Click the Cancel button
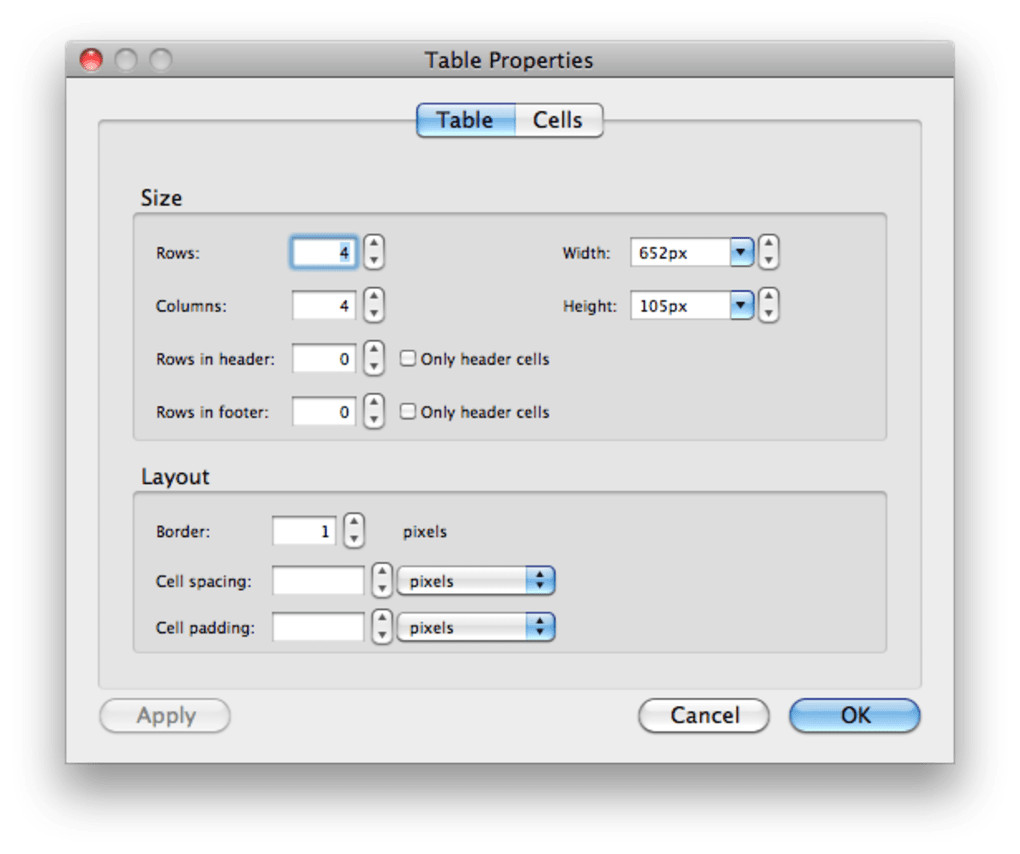The width and height of the screenshot is (1020, 854). [704, 715]
